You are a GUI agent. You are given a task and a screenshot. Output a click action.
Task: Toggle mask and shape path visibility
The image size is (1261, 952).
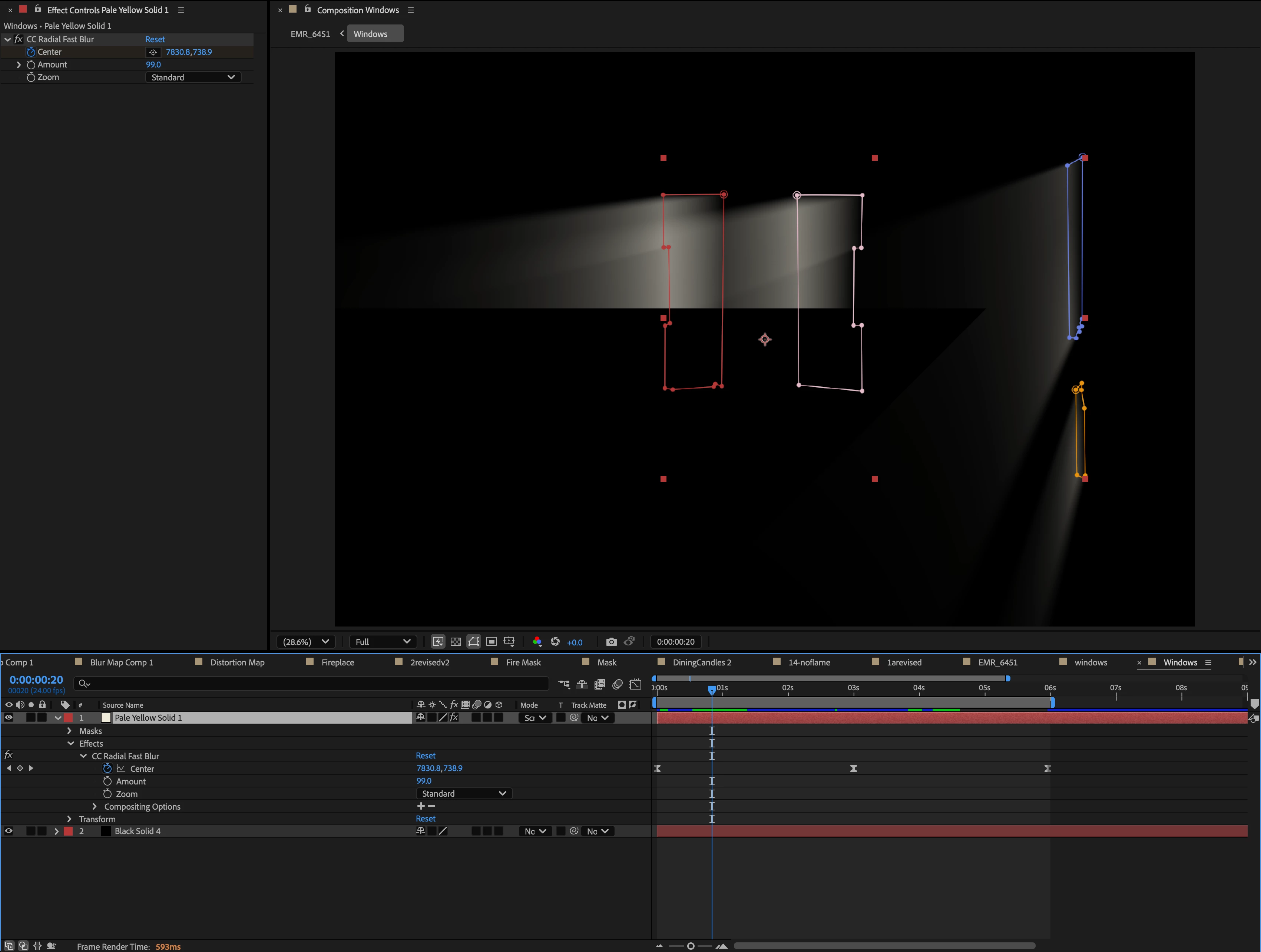473,642
